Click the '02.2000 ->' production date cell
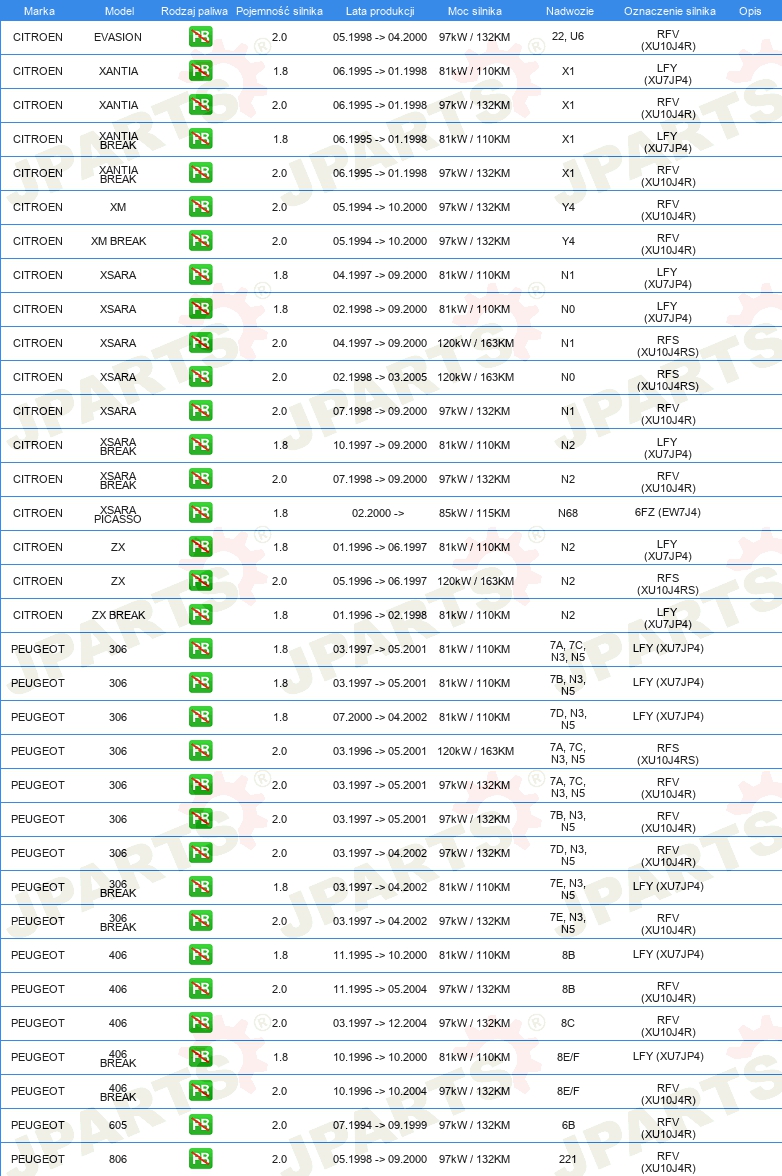The width and height of the screenshot is (782, 1176). (378, 513)
